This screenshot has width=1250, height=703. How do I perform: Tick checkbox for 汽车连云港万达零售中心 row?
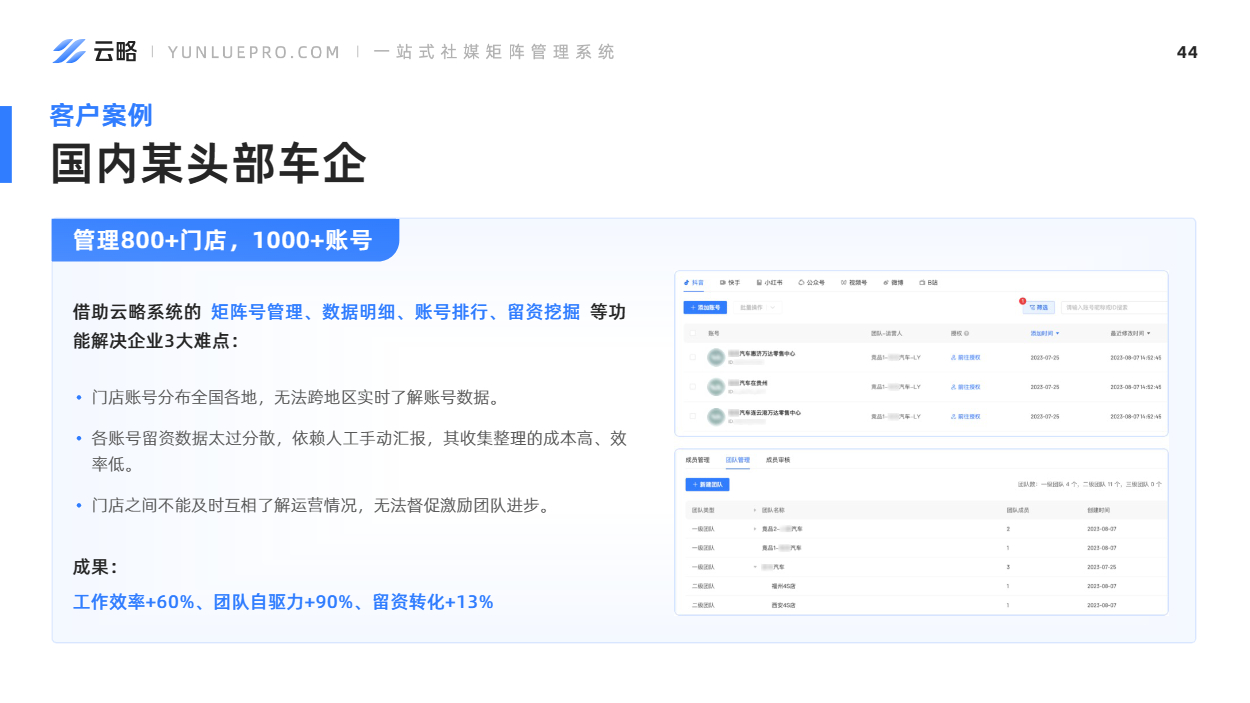[x=692, y=416]
